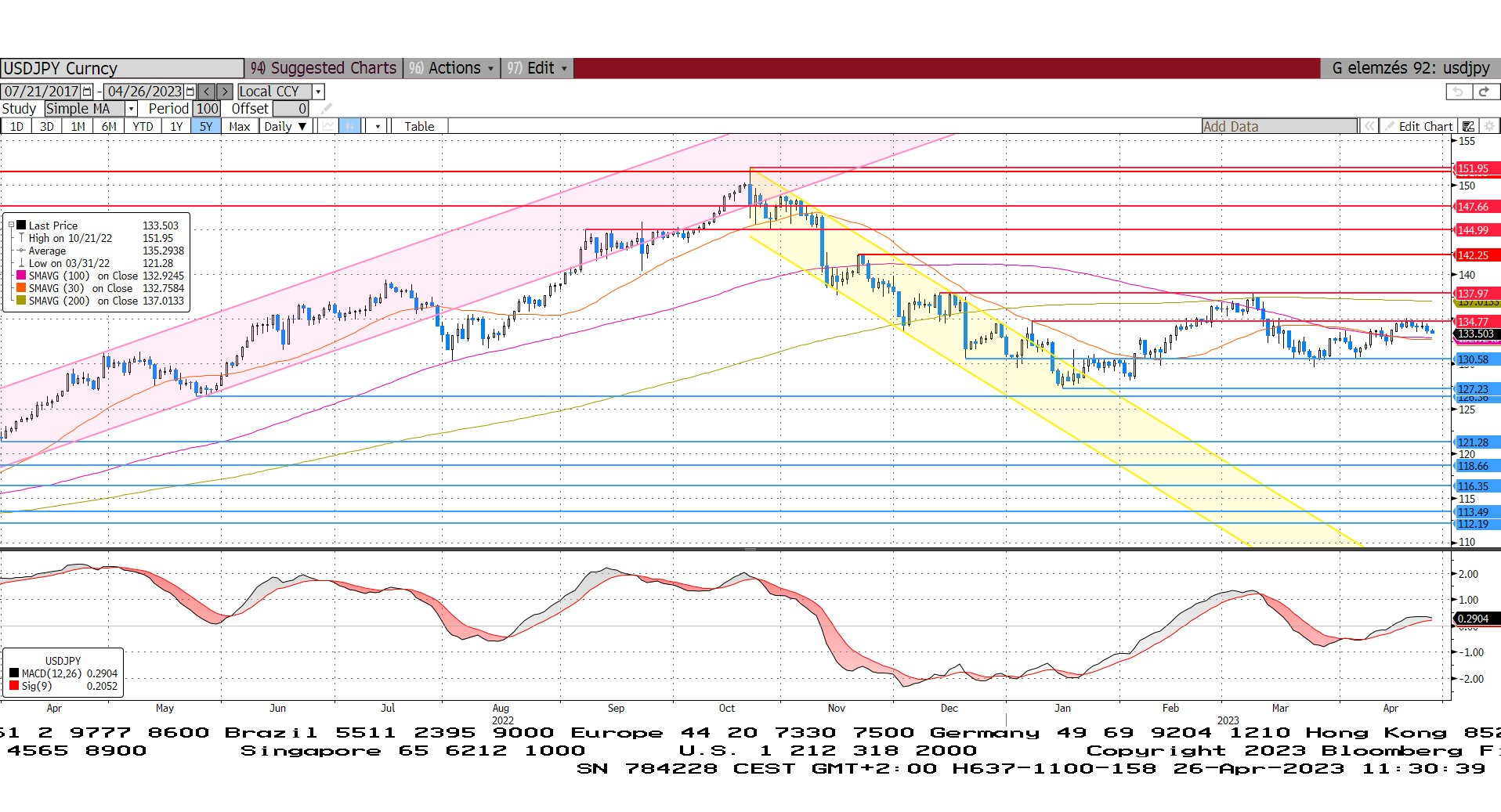
Task: Click the pencil icon beside Offset field
Action: [327, 109]
